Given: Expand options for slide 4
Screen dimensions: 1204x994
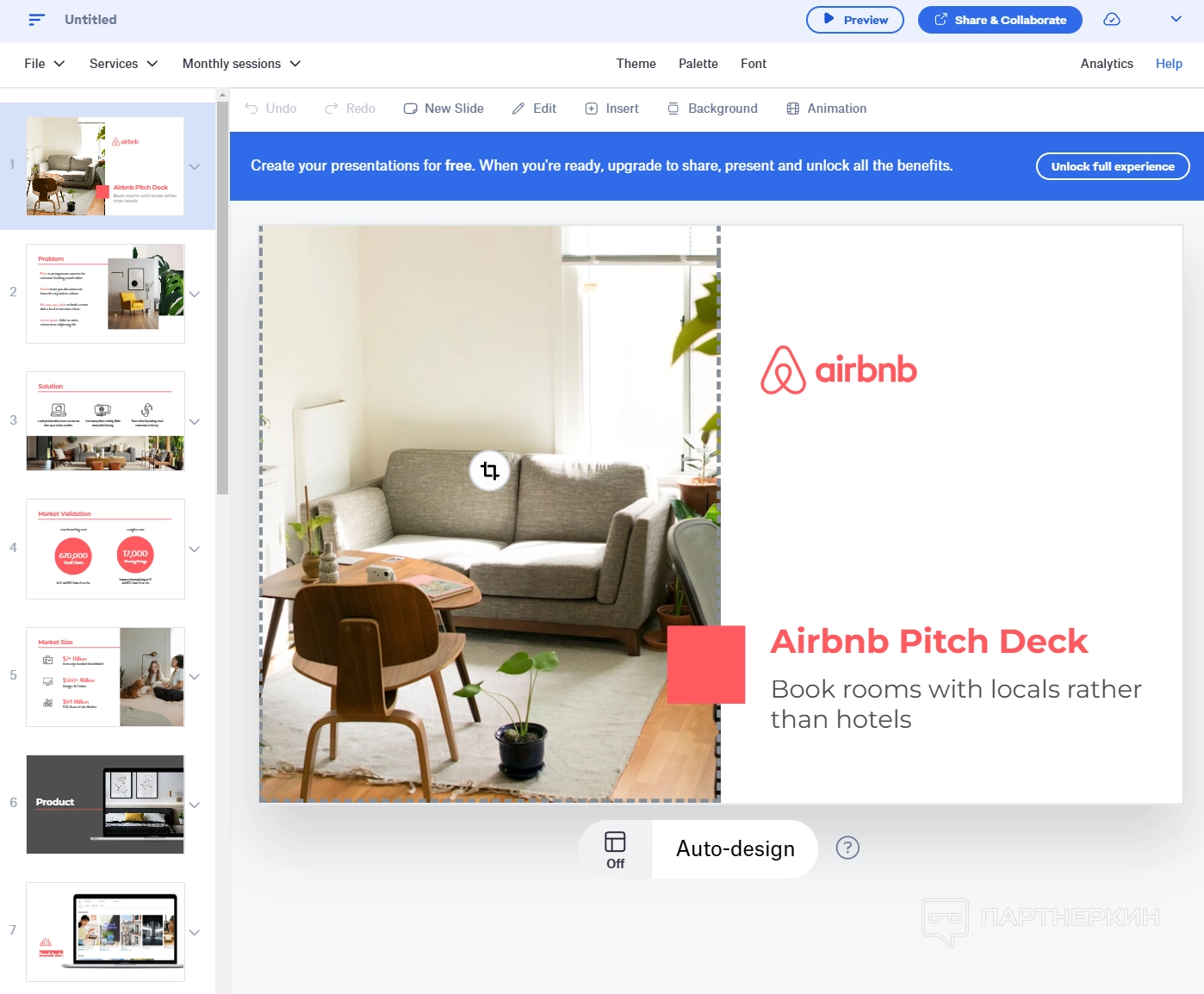Looking at the screenshot, I should 195,549.
